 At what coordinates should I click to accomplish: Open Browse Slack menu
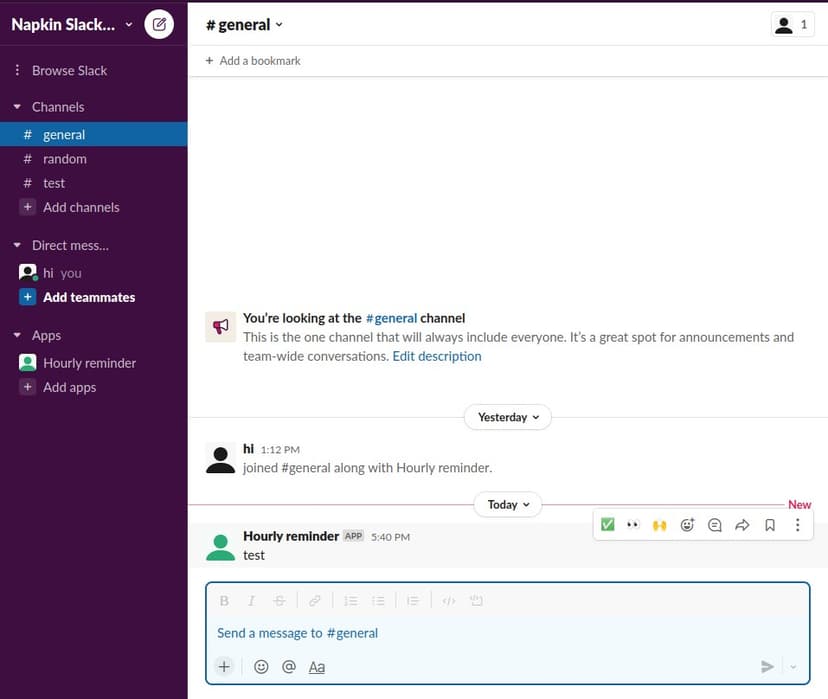pos(69,70)
